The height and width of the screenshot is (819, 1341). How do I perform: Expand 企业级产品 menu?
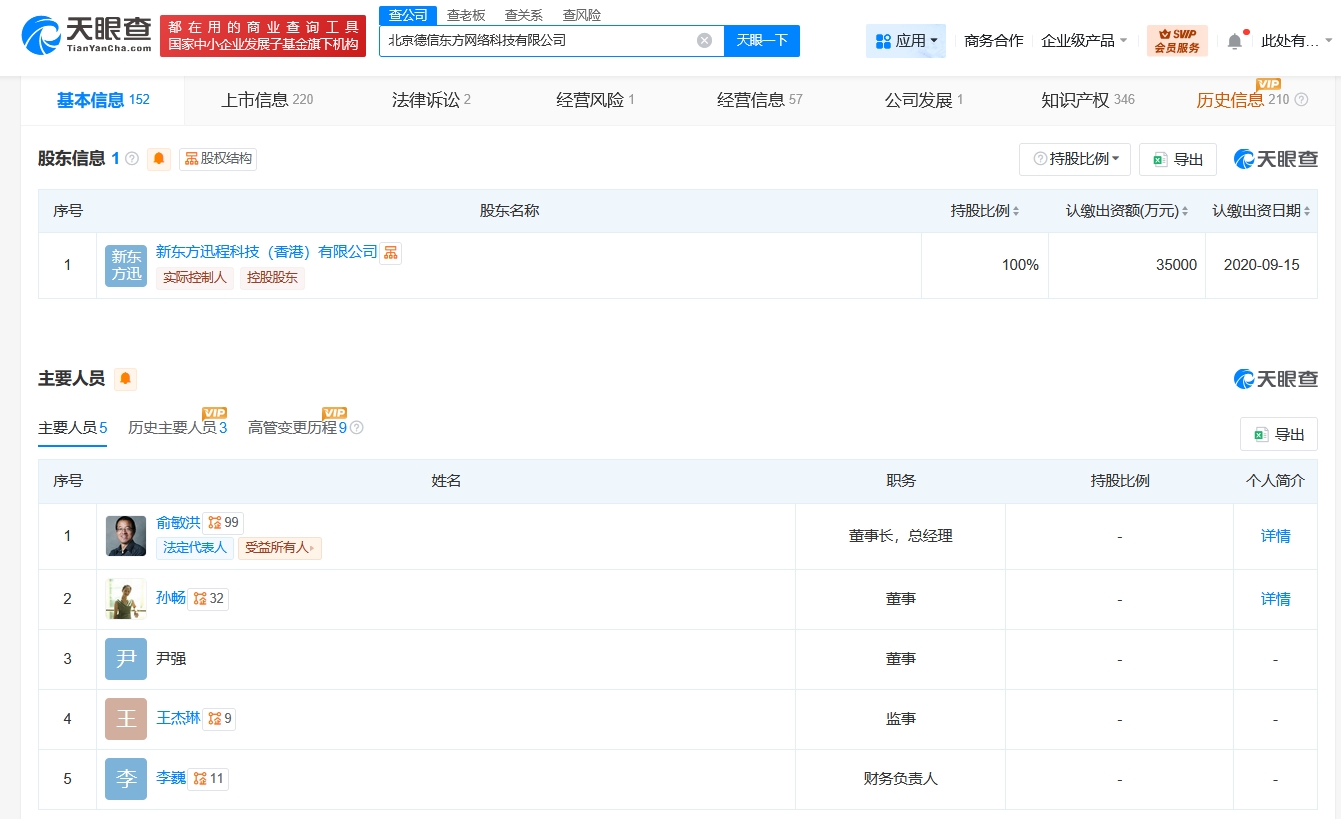click(1084, 41)
